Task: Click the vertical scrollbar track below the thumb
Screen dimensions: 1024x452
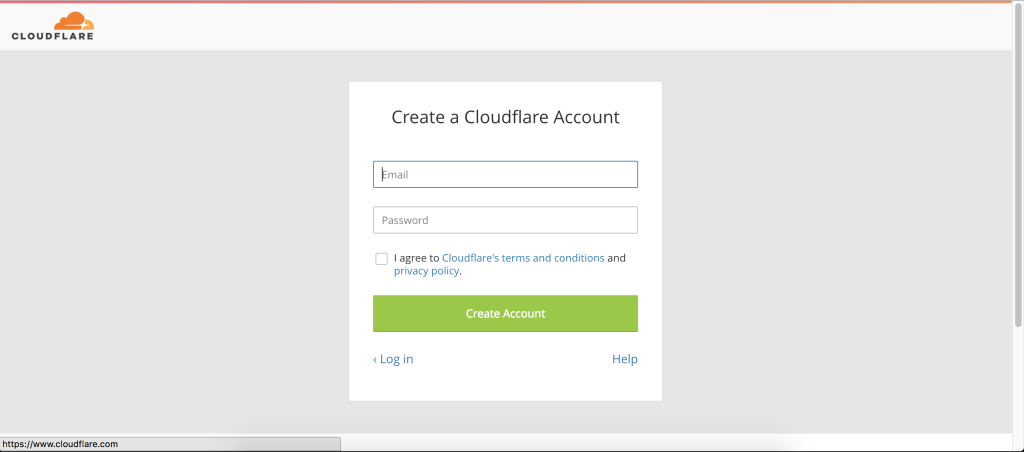Action: 1018,379
